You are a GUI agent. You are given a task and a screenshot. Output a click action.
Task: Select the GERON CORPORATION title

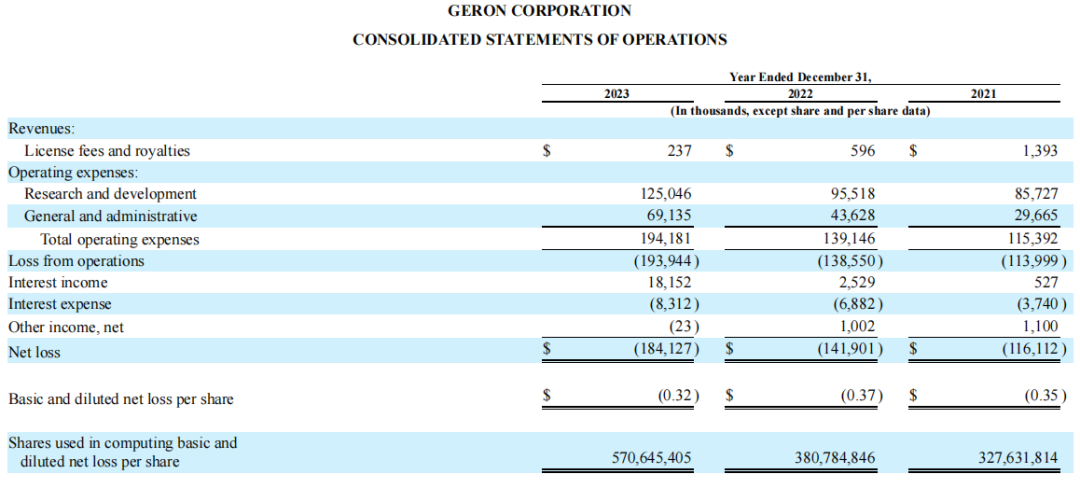[539, 11]
